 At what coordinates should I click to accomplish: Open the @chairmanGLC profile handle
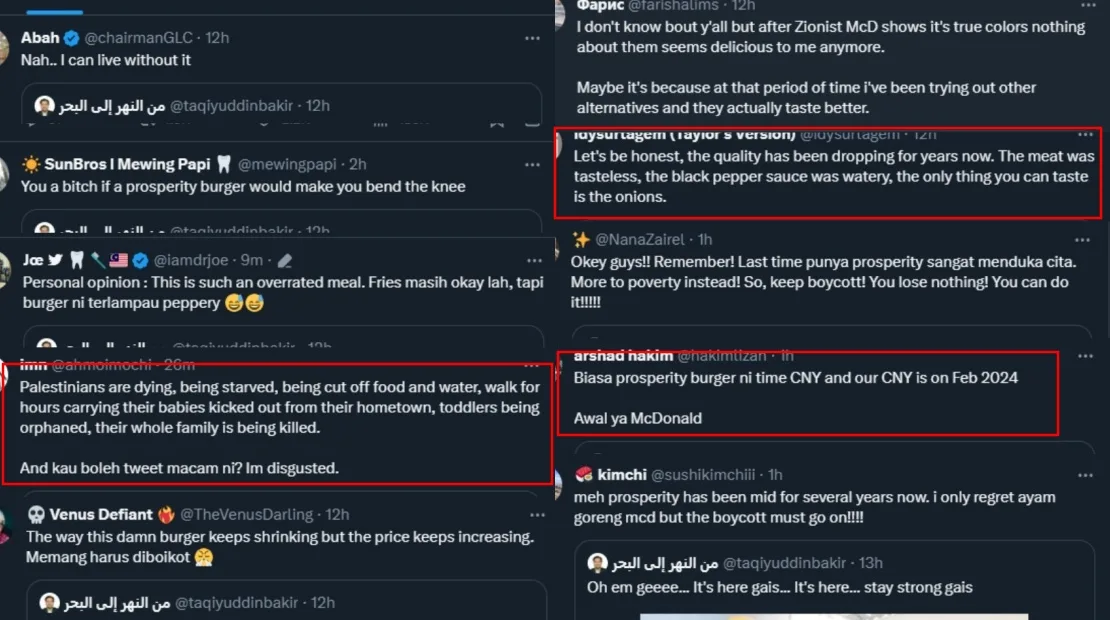141,38
